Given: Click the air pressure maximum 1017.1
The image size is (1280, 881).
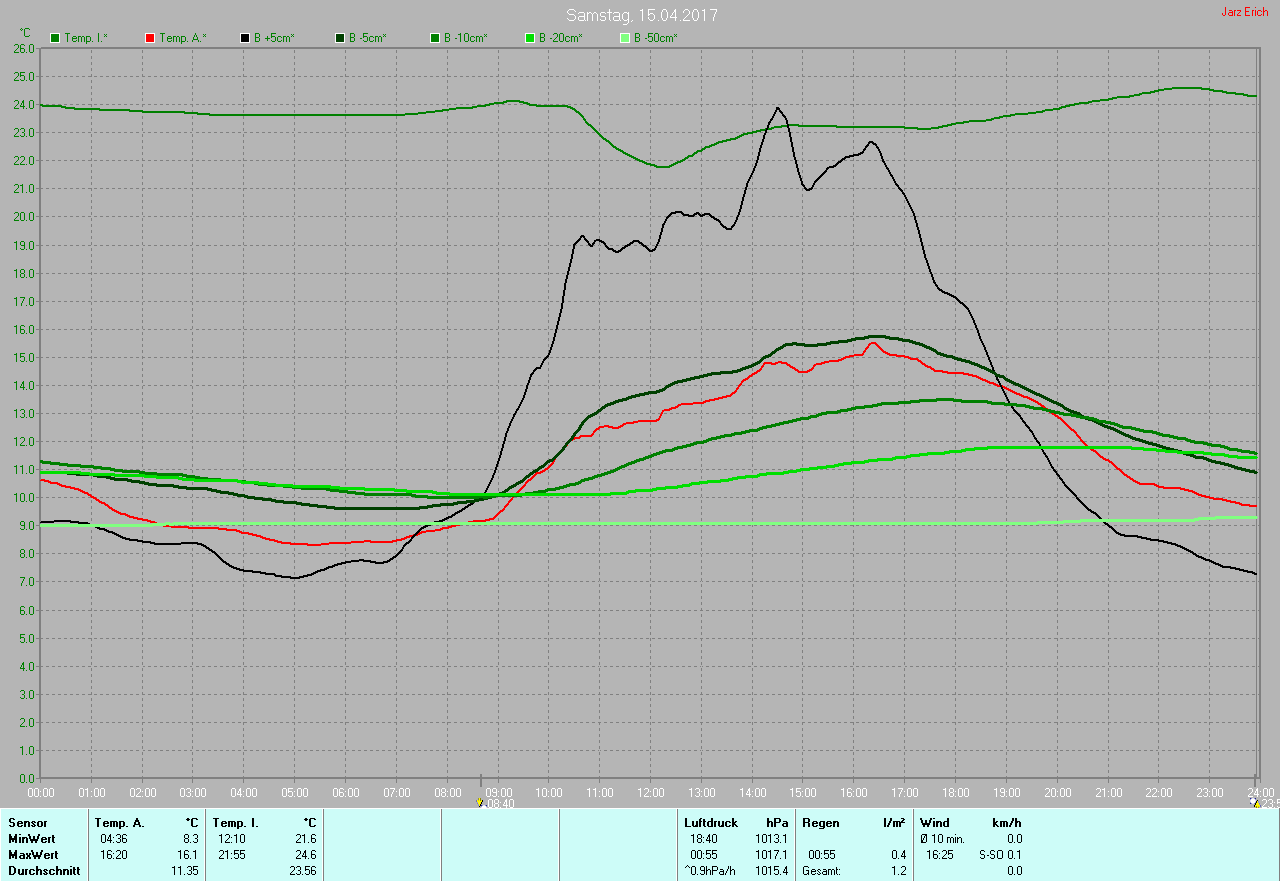Looking at the screenshot, I should click(x=771, y=855).
